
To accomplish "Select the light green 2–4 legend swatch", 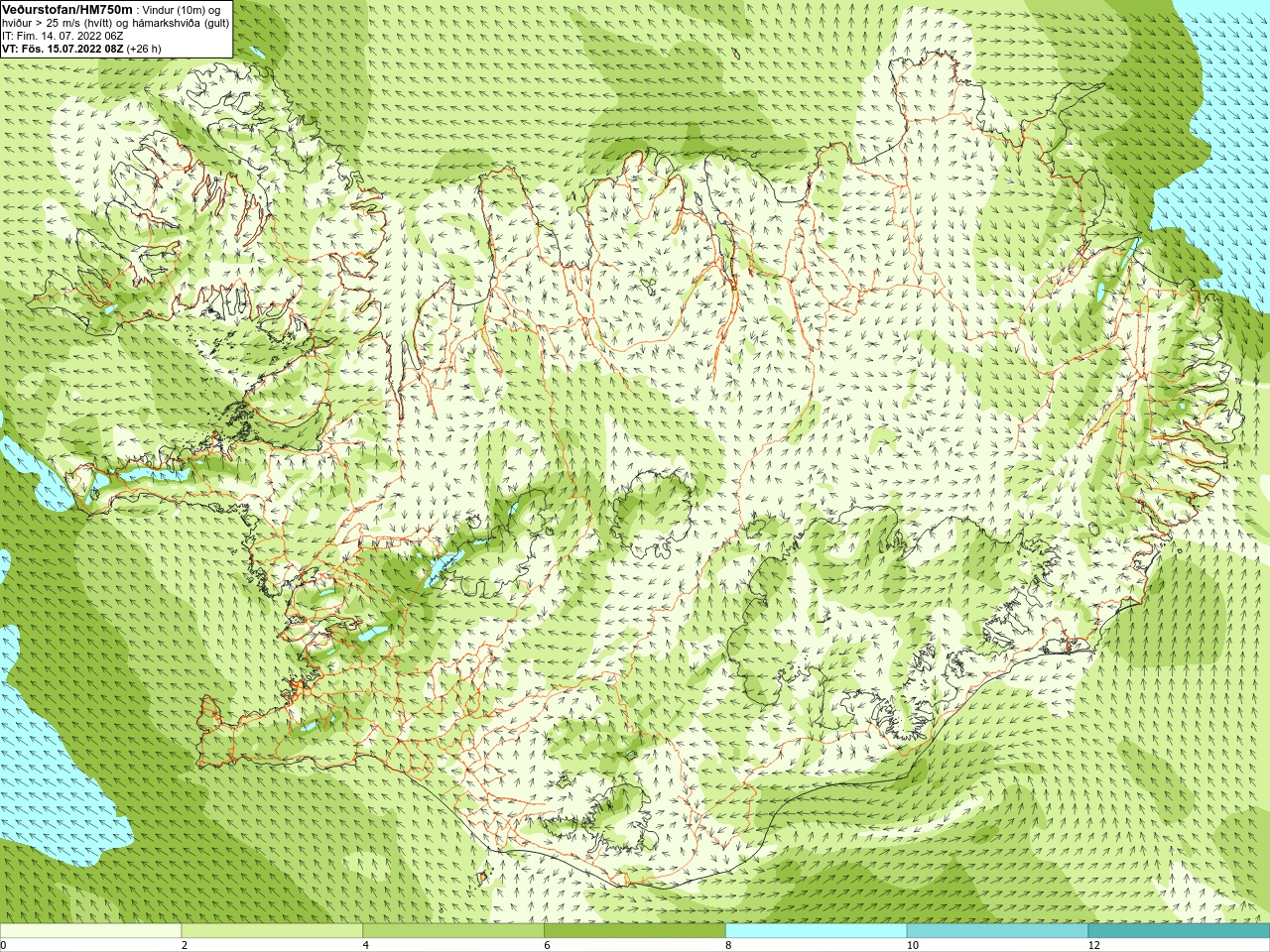I will (272, 931).
